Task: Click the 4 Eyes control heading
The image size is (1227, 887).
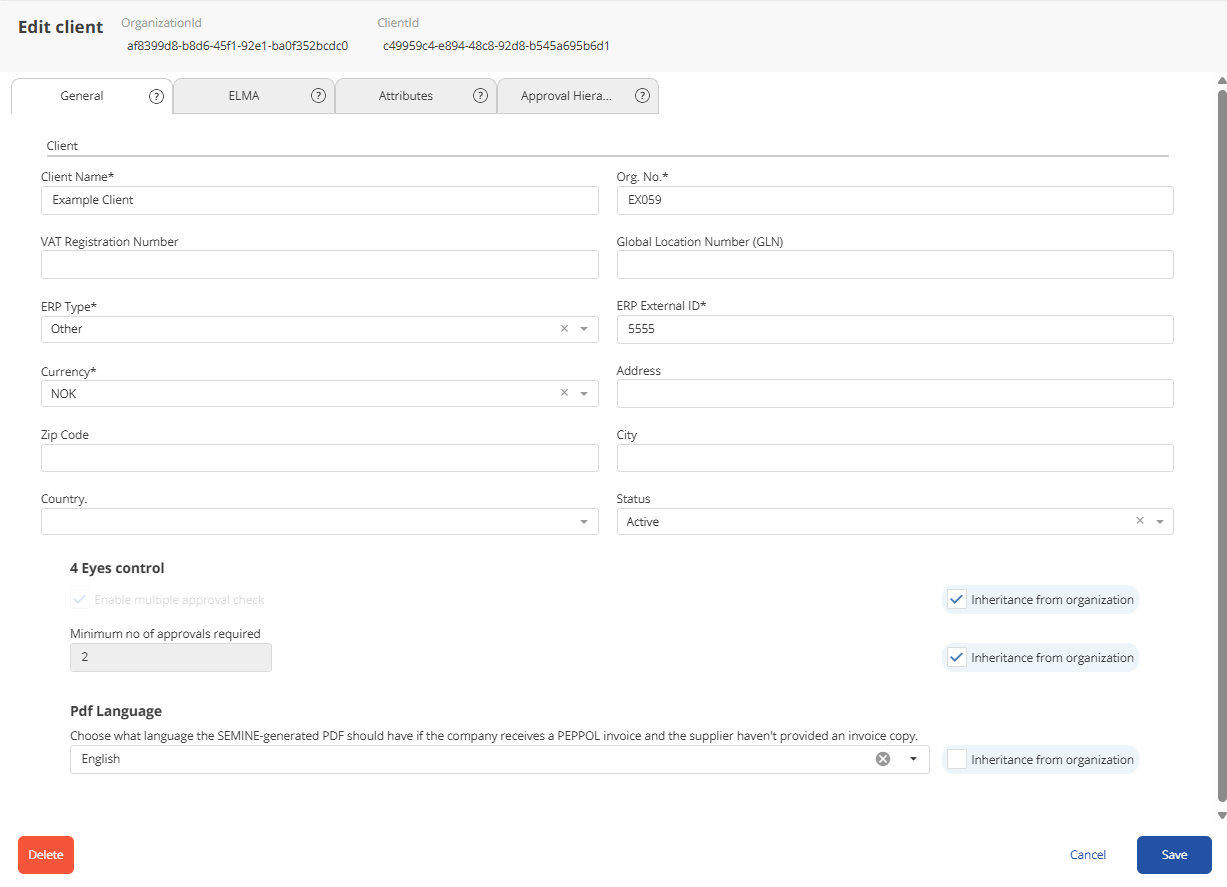Action: 117,568
